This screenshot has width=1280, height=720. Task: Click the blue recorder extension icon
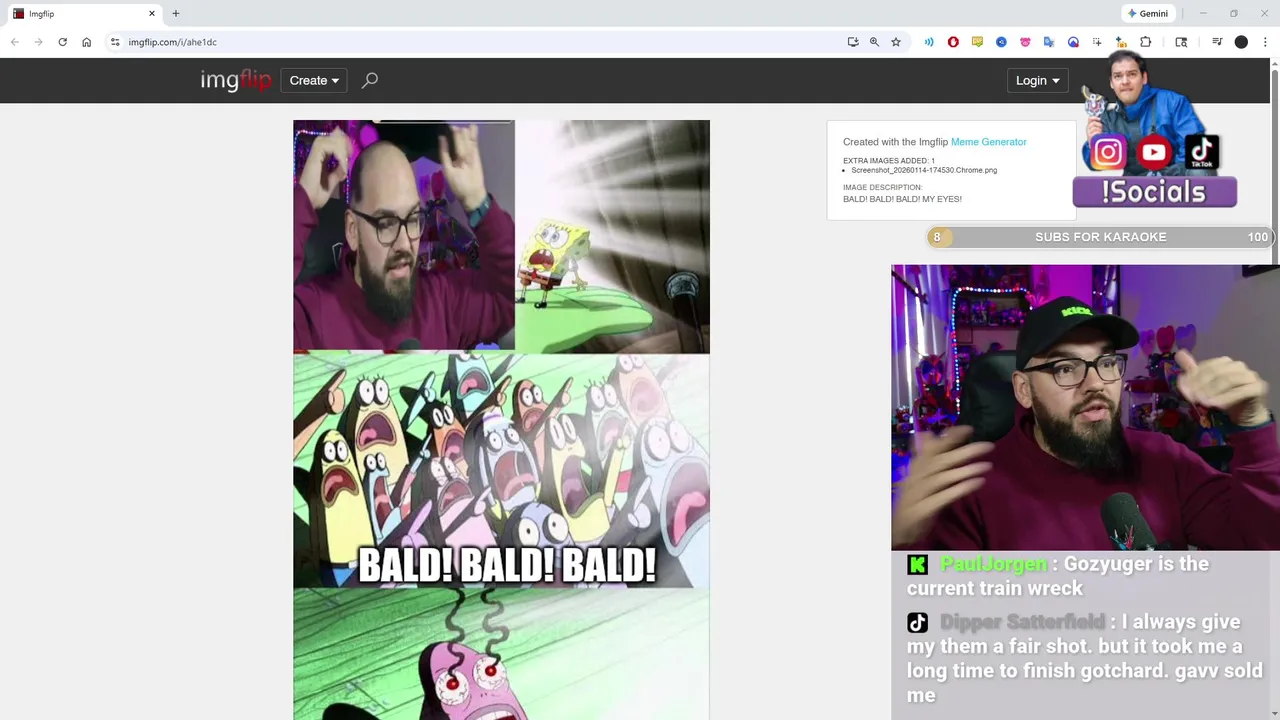coord(1073,42)
